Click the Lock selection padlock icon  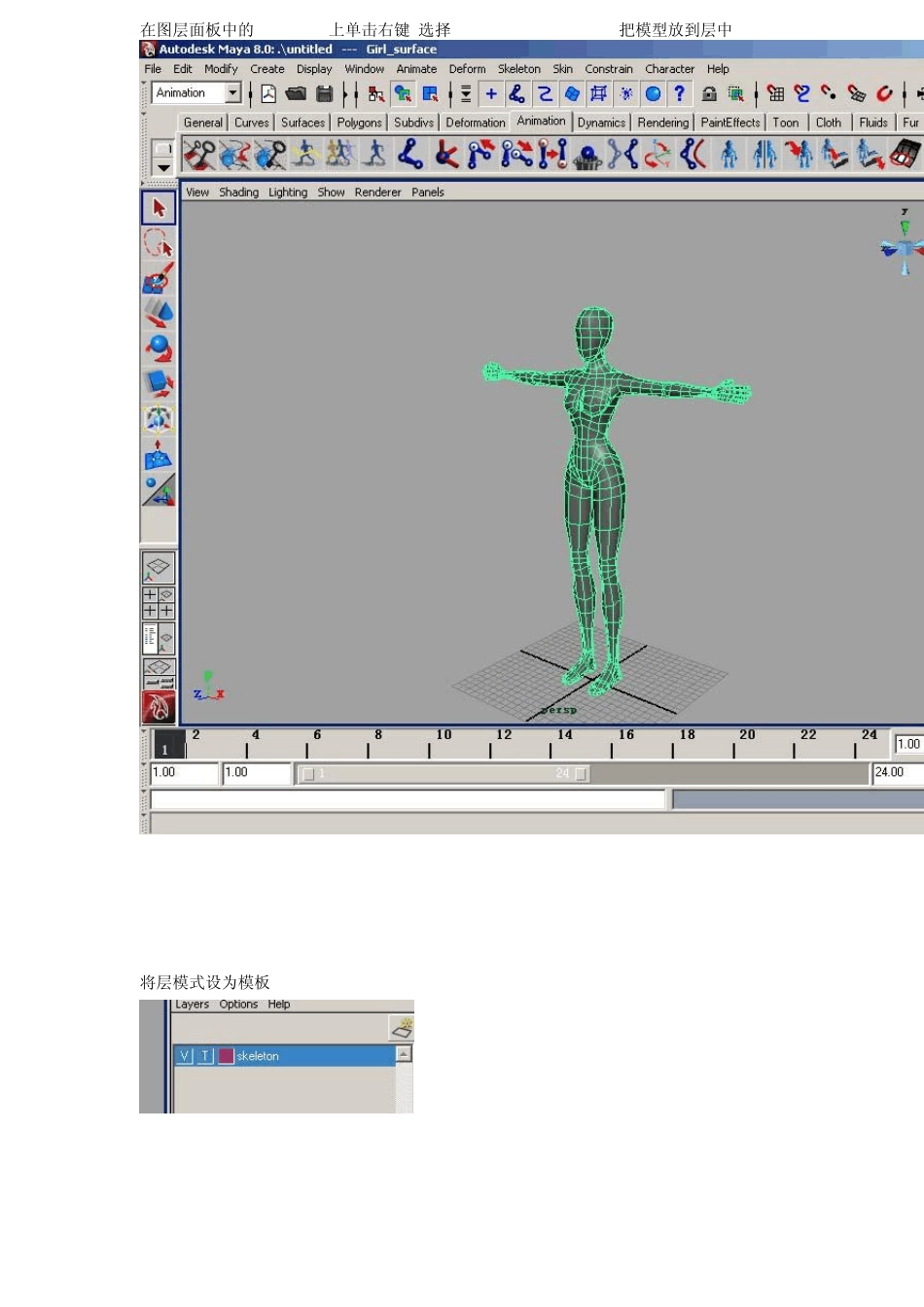[x=709, y=93]
